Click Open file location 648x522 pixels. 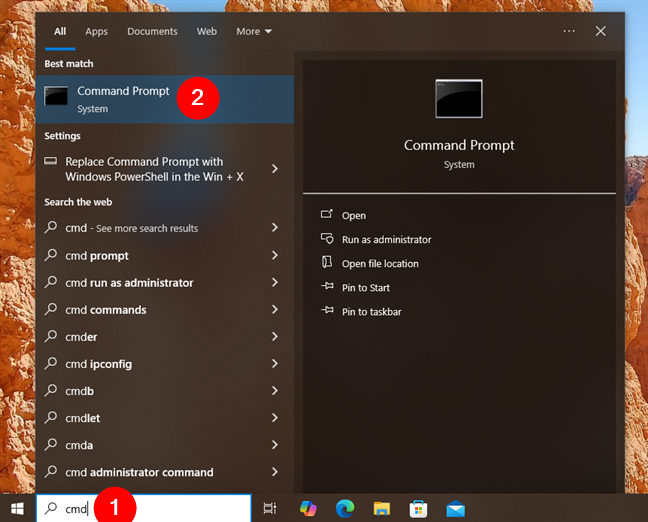380,264
